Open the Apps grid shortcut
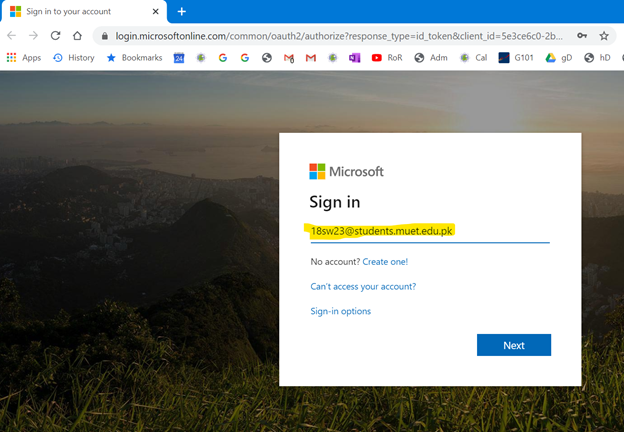Screen dimensions: 626x432 [24, 58]
